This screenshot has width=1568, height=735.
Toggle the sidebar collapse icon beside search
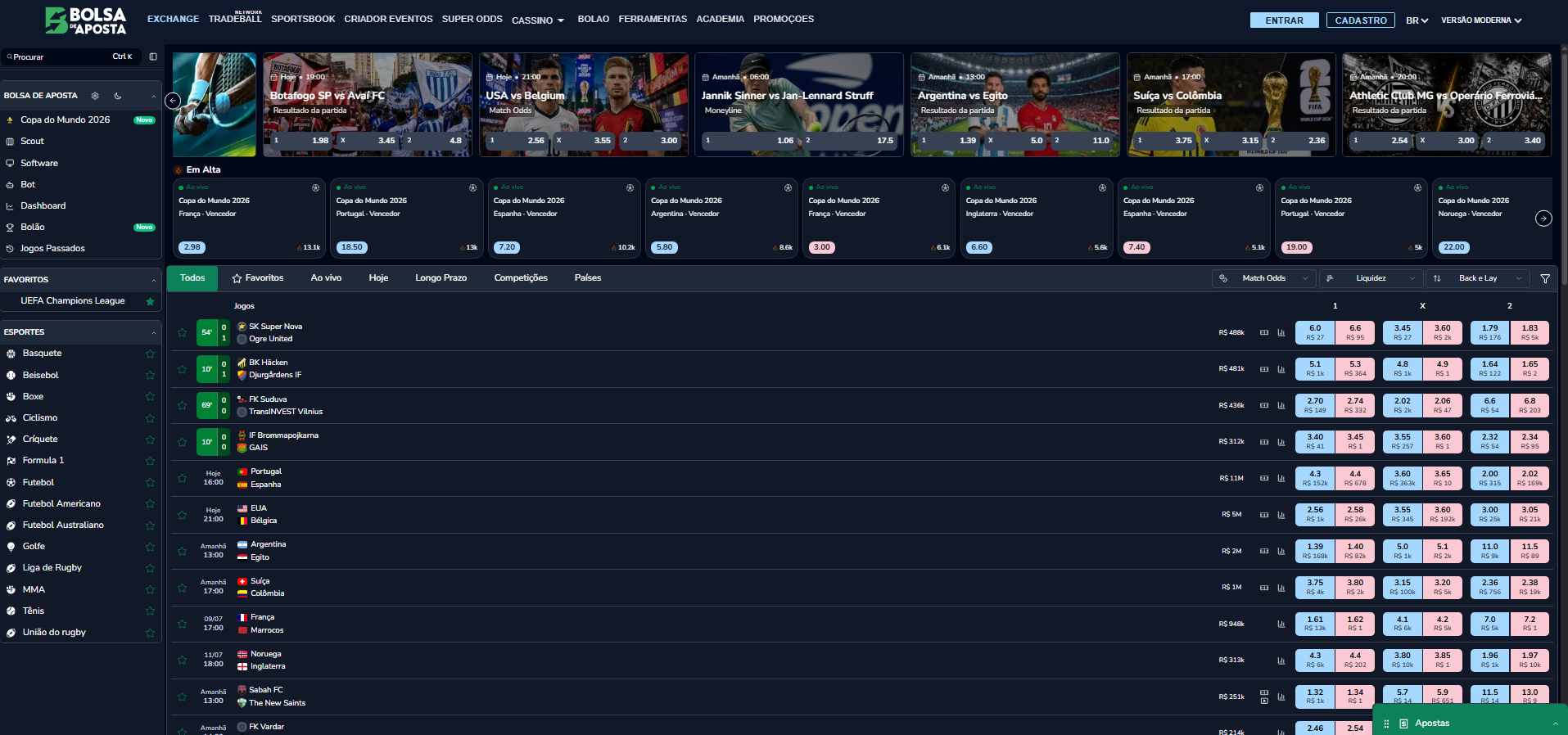click(153, 56)
